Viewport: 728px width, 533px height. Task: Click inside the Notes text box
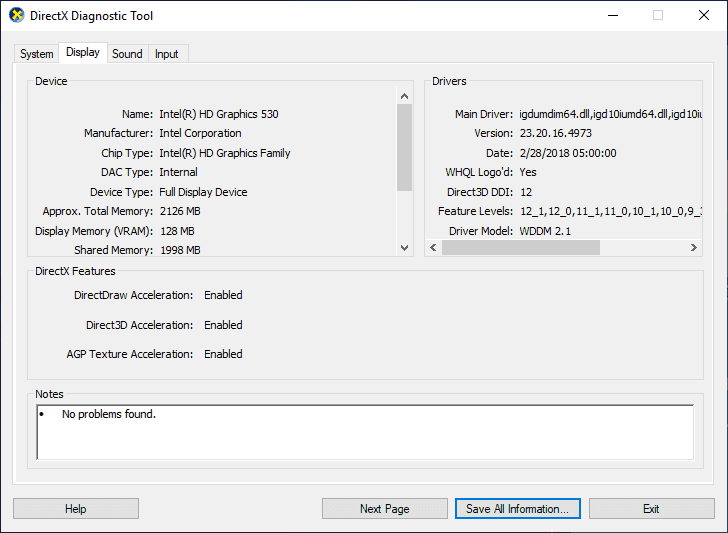point(365,432)
